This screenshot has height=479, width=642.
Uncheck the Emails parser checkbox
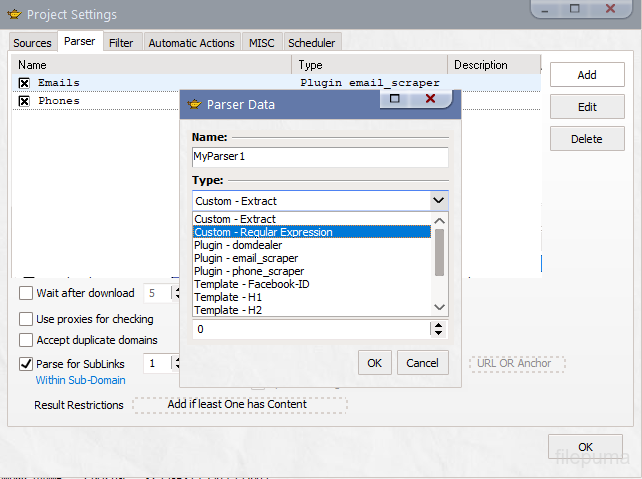click(x=25, y=83)
